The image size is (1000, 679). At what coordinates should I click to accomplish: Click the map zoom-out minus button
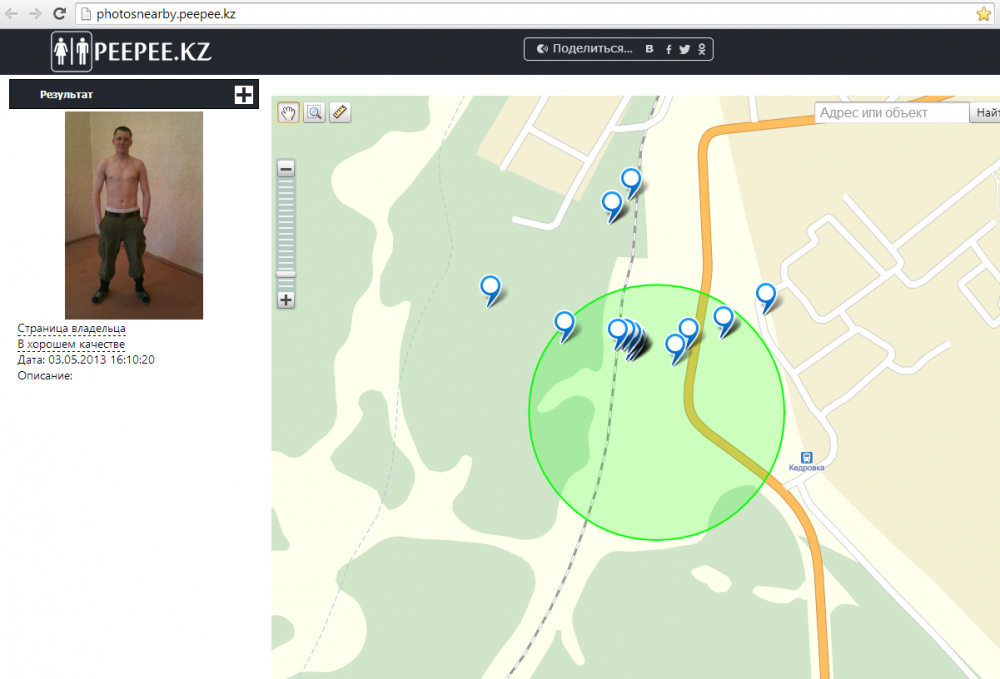[x=286, y=168]
